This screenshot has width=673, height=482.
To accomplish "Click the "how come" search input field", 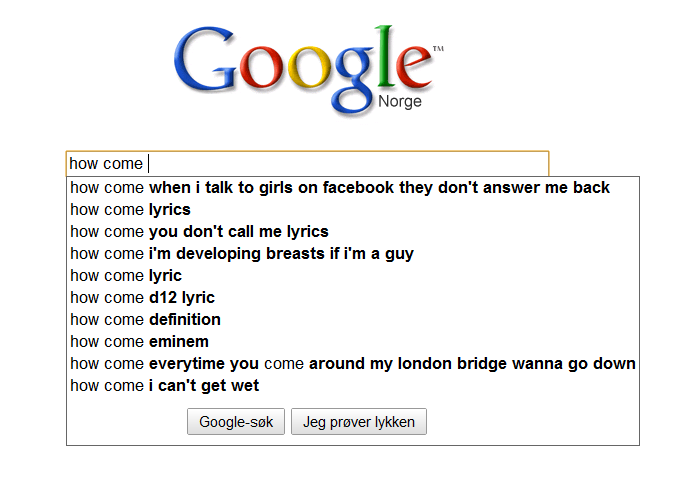I will click(x=307, y=164).
